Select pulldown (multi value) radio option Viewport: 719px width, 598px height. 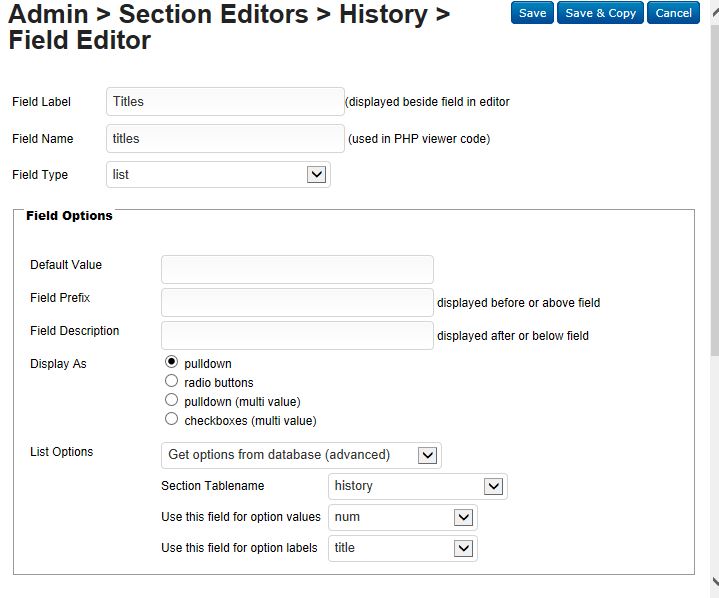coord(171,400)
